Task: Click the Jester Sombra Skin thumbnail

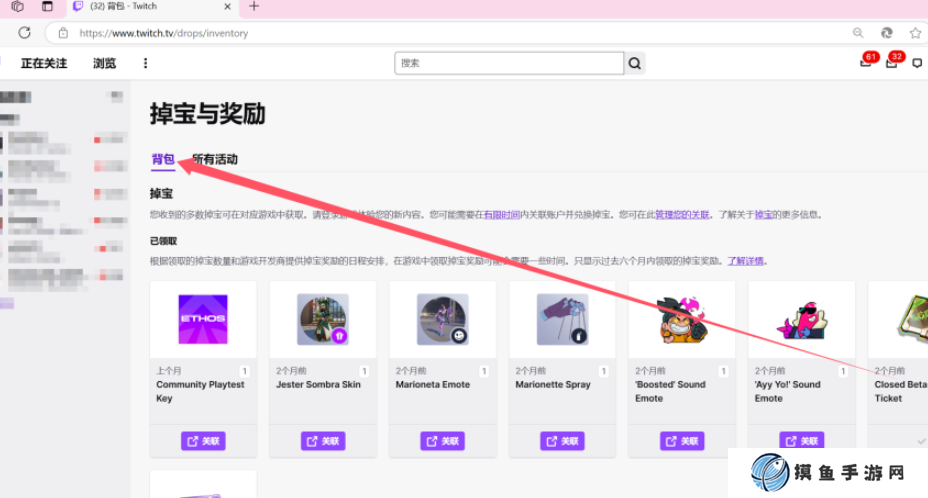Action: pyautogui.click(x=322, y=320)
